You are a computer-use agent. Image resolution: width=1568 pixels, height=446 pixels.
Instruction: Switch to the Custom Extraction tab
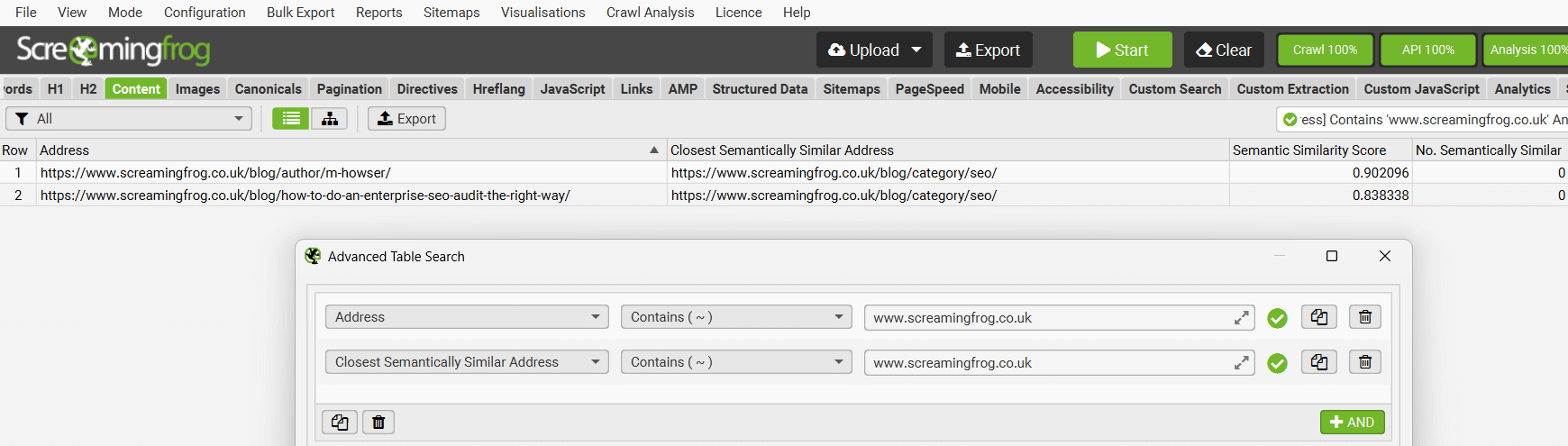click(x=1293, y=88)
